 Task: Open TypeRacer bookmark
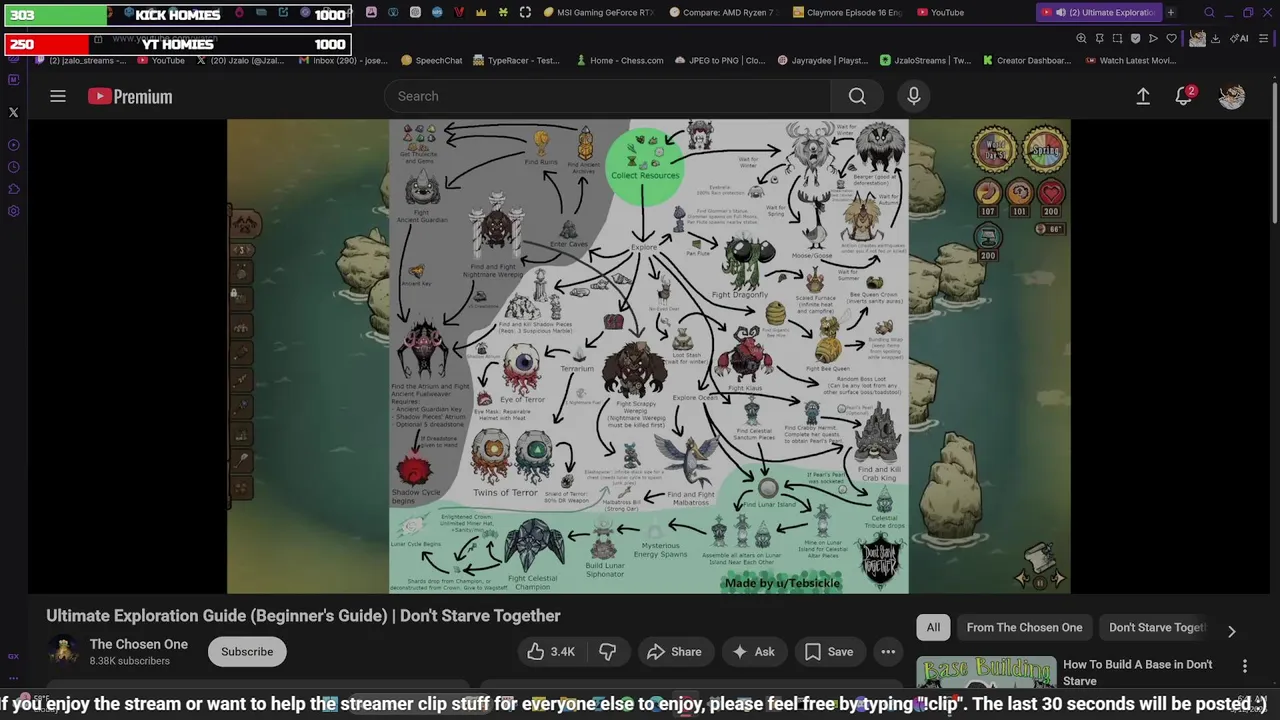(516, 60)
